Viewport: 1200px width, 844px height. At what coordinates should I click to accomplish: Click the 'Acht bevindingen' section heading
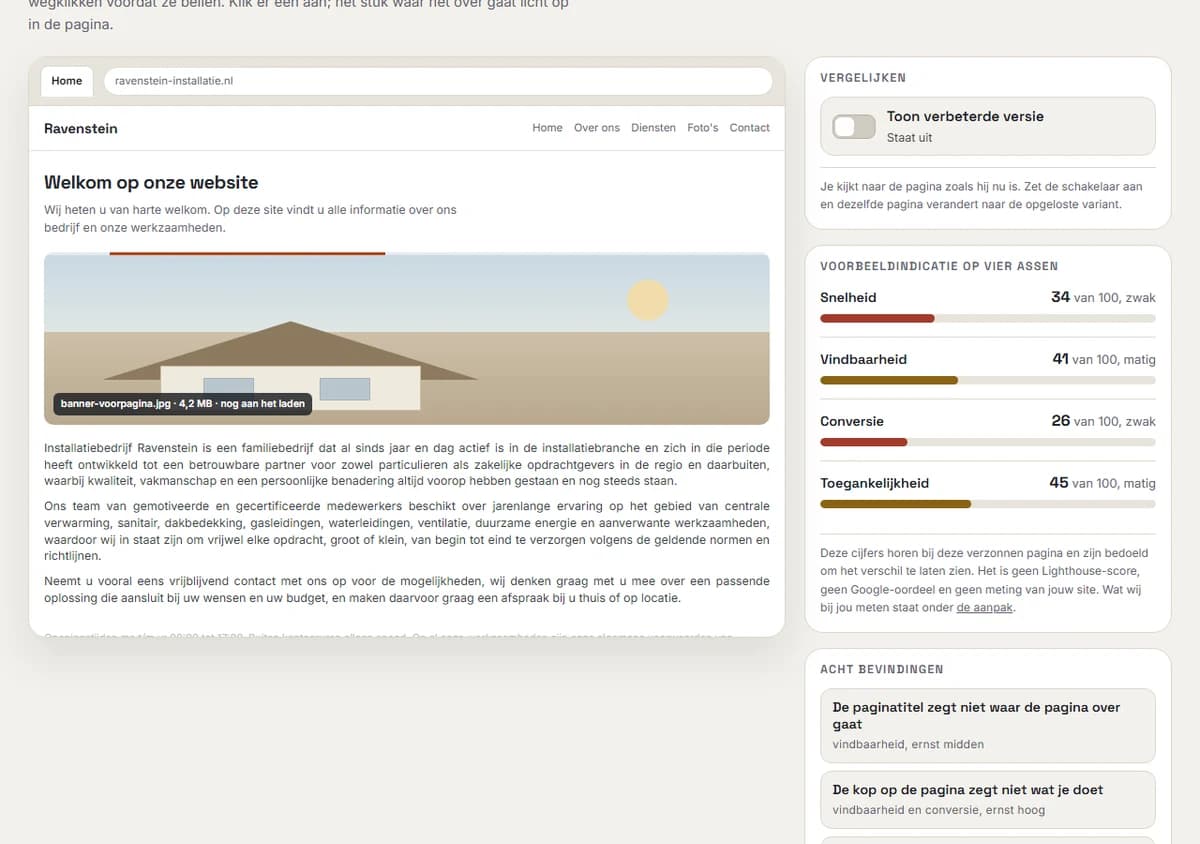click(881, 669)
